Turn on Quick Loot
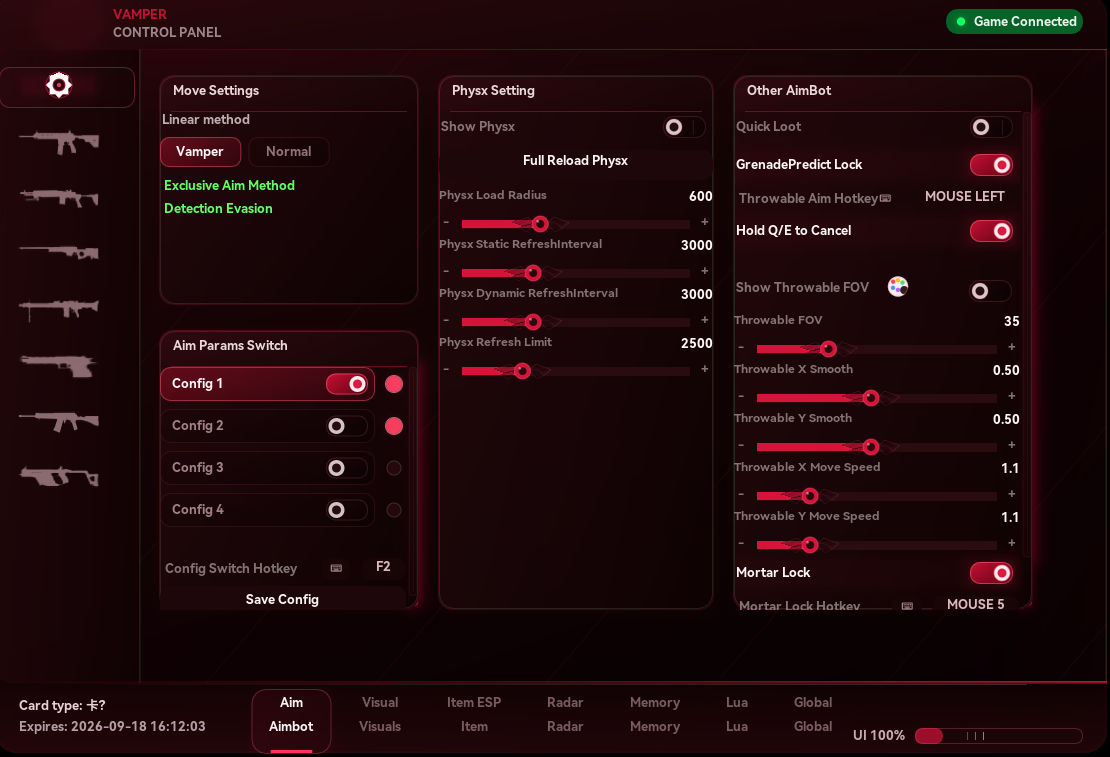The width and height of the screenshot is (1110, 757). 991,127
